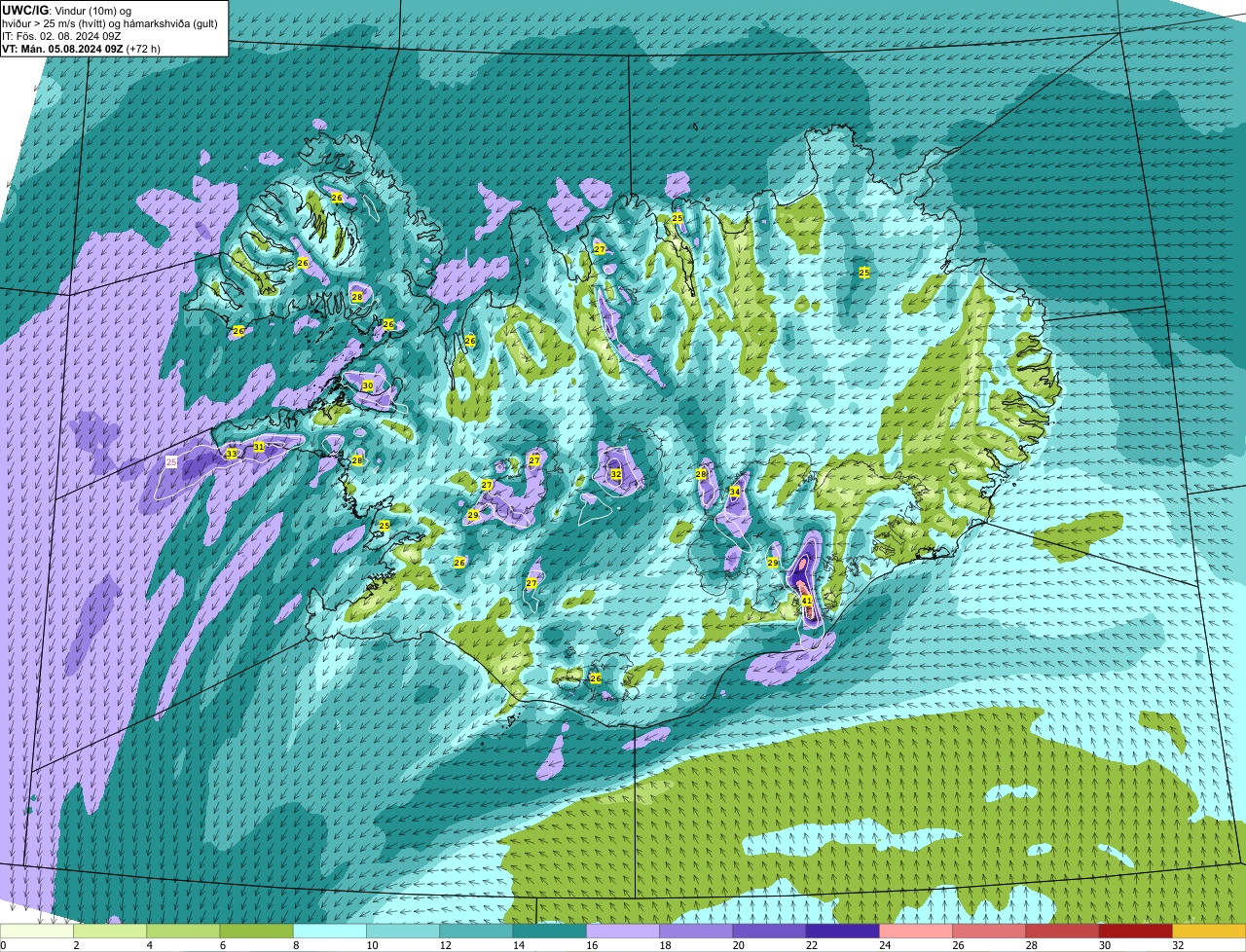1246x952 pixels.
Task: Pick the 2–4 m/s light yellow-green legend swatch
Action: [x=110, y=932]
